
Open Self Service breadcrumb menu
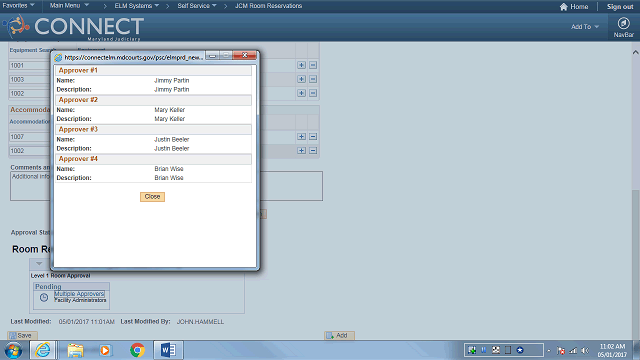point(197,6)
